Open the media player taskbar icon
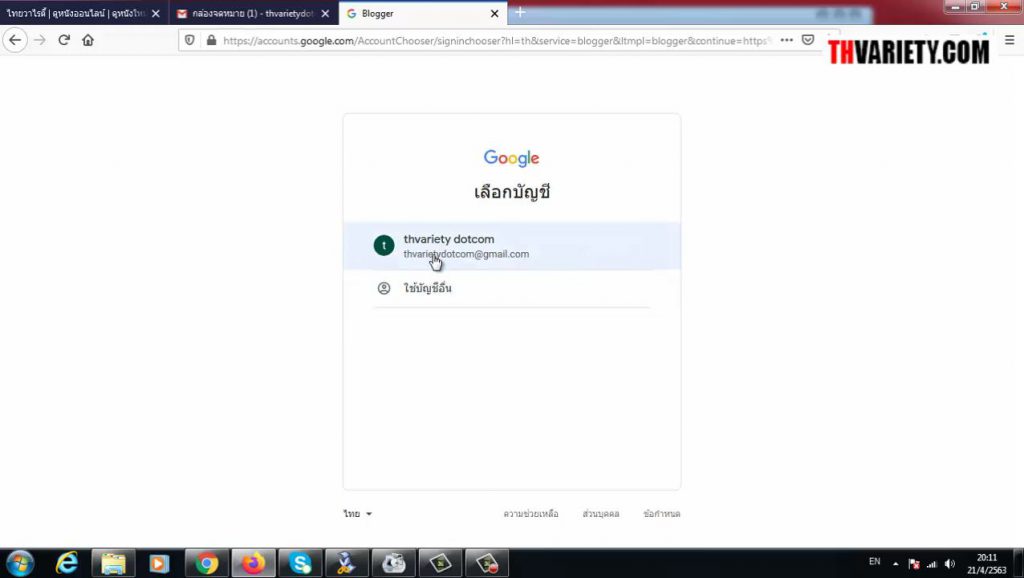Viewport: 1024px width, 578px height. 159,563
